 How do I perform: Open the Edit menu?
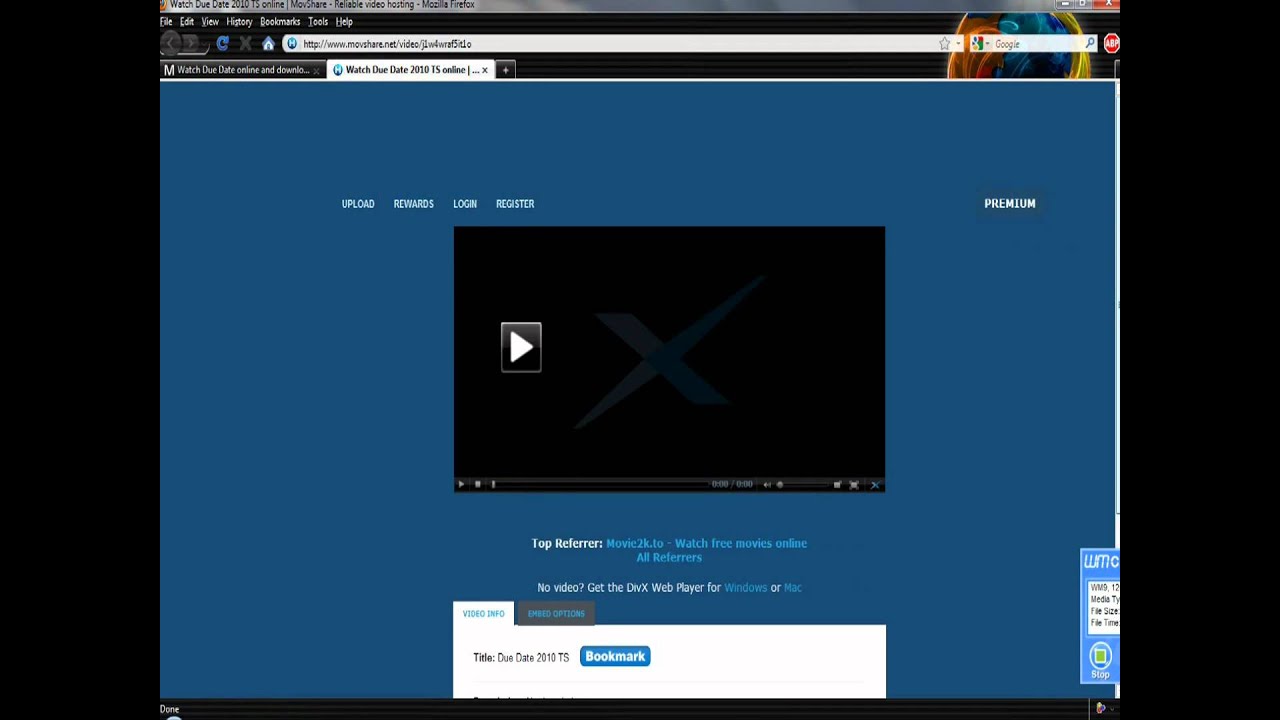point(187,21)
